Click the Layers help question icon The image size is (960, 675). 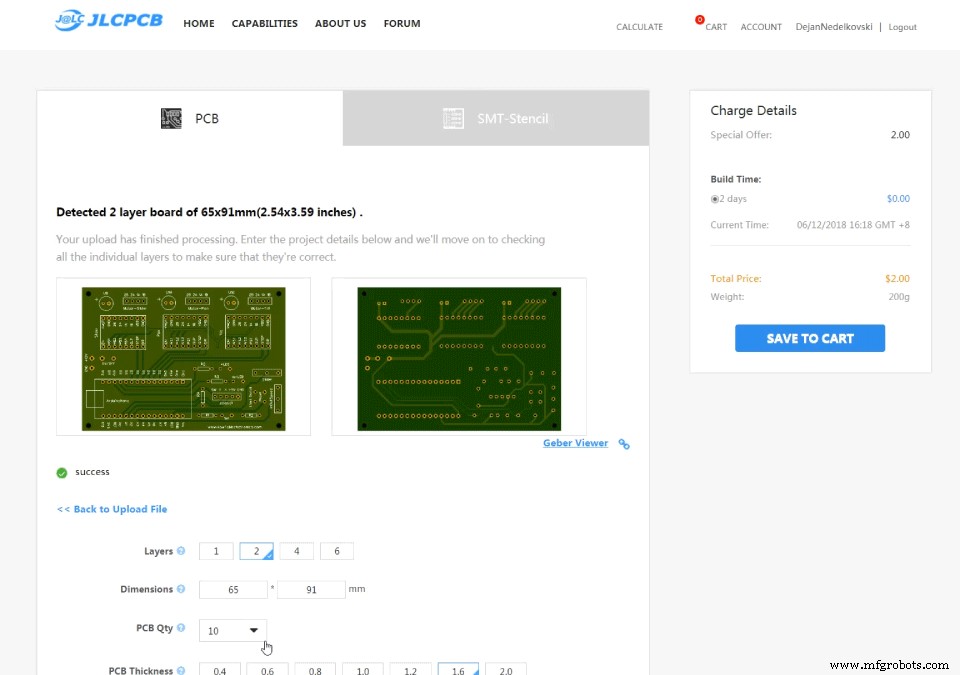point(181,551)
